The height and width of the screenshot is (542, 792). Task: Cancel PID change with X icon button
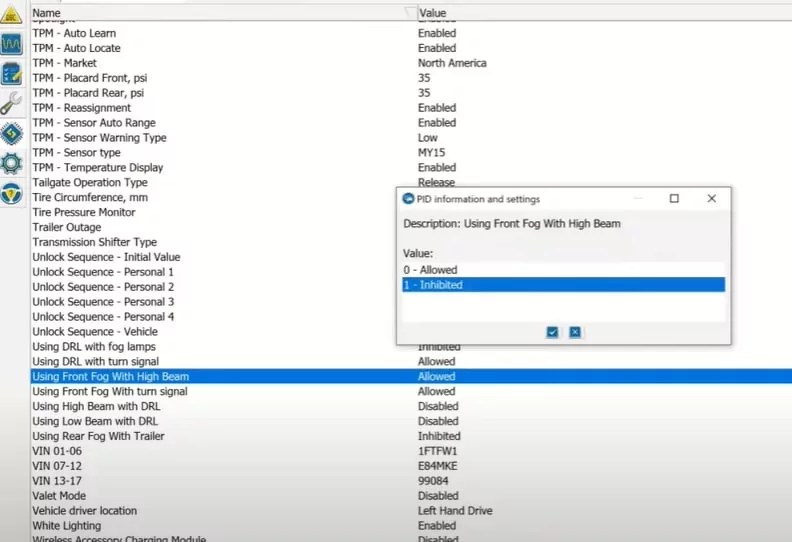[x=575, y=332]
